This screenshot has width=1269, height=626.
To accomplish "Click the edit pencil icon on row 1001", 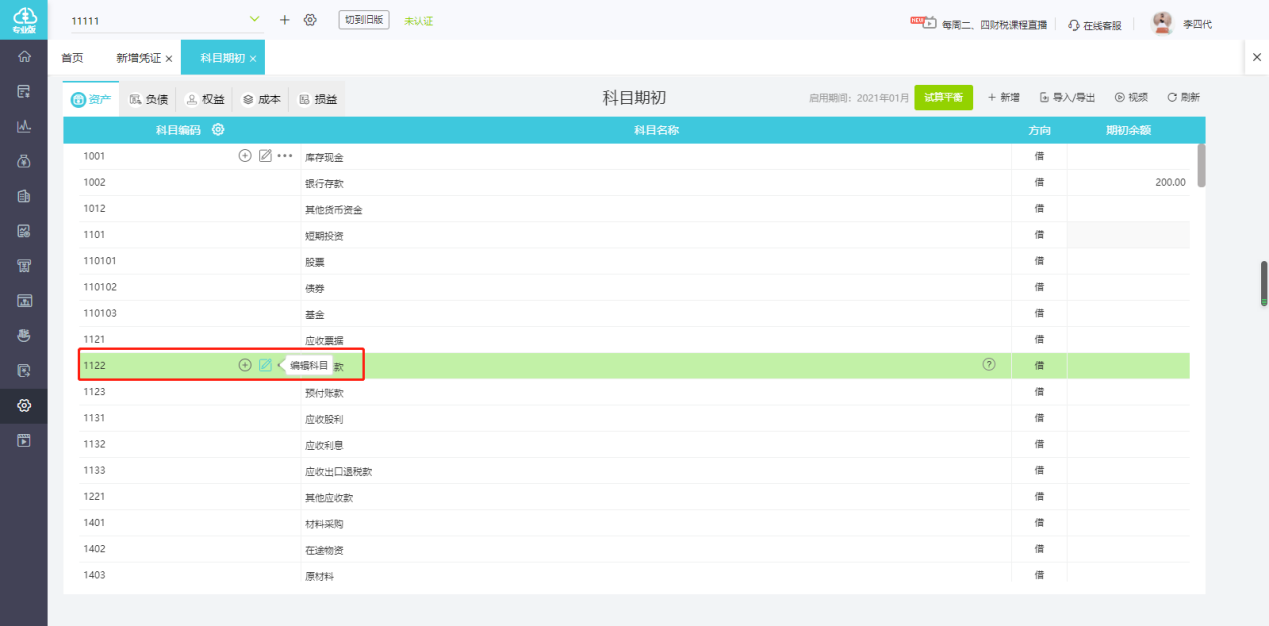I will 265,156.
